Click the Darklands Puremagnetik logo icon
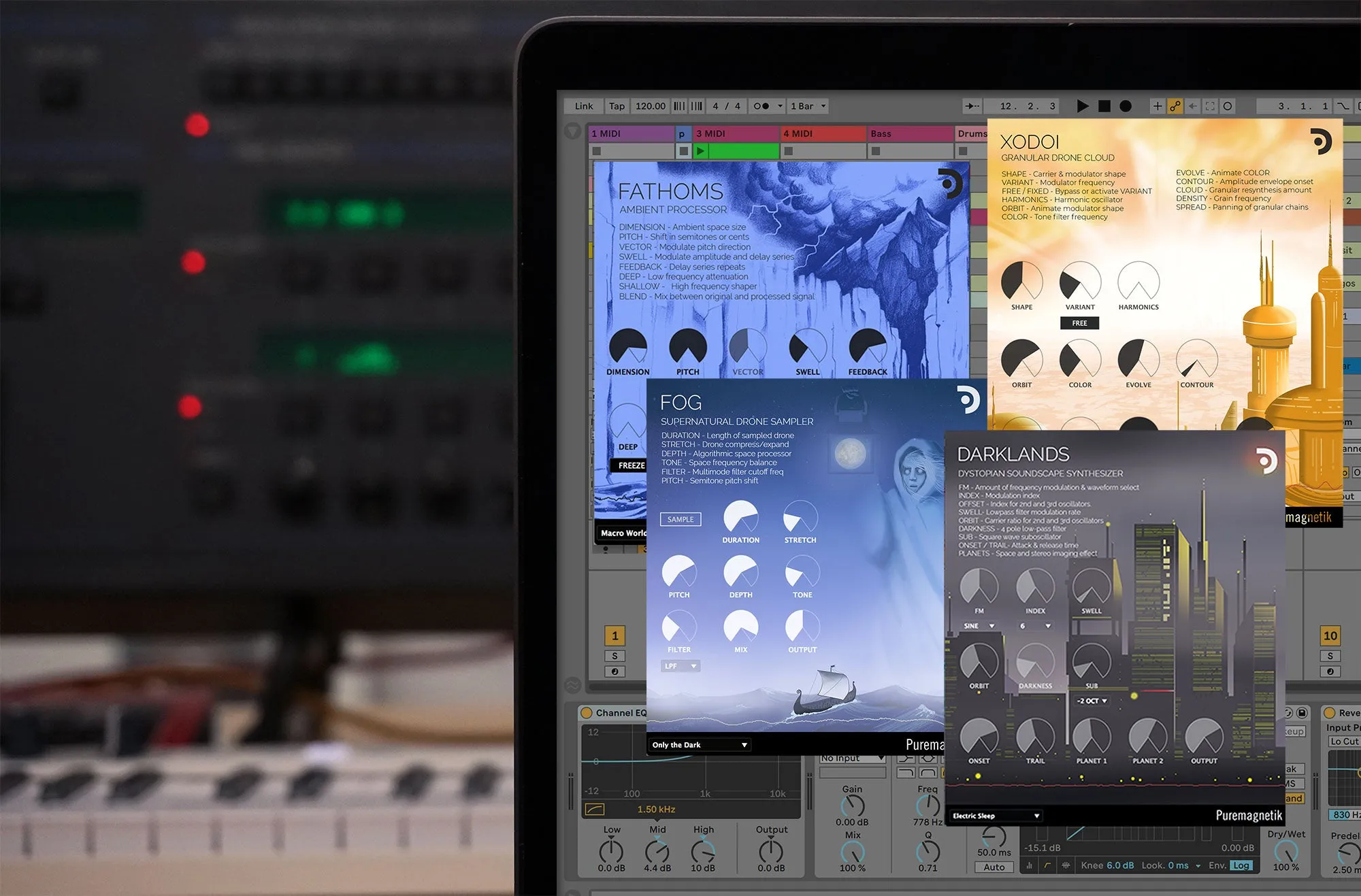 [x=1266, y=461]
